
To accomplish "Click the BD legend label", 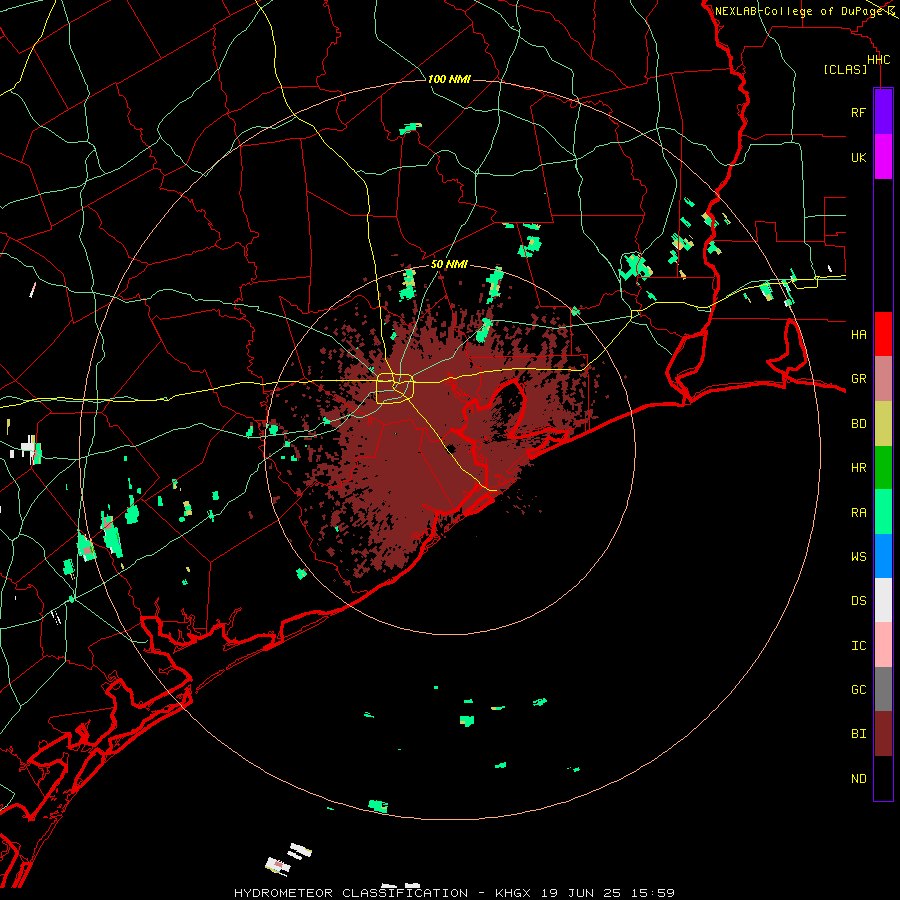I will click(858, 424).
